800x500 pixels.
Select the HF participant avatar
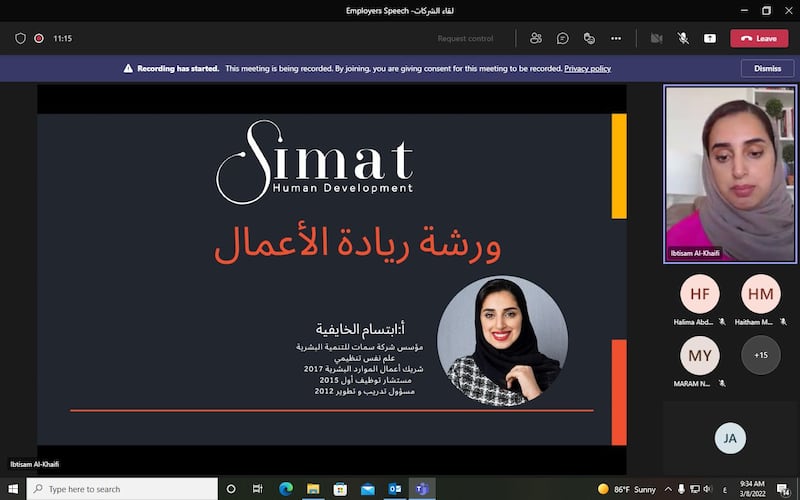[699, 294]
